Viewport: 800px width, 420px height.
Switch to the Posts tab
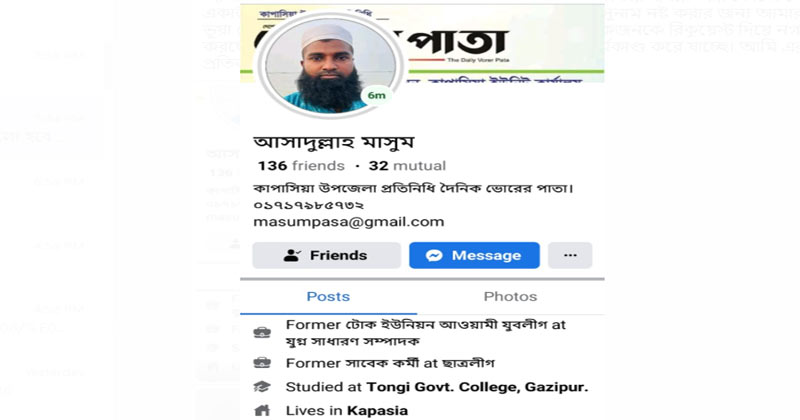point(328,297)
